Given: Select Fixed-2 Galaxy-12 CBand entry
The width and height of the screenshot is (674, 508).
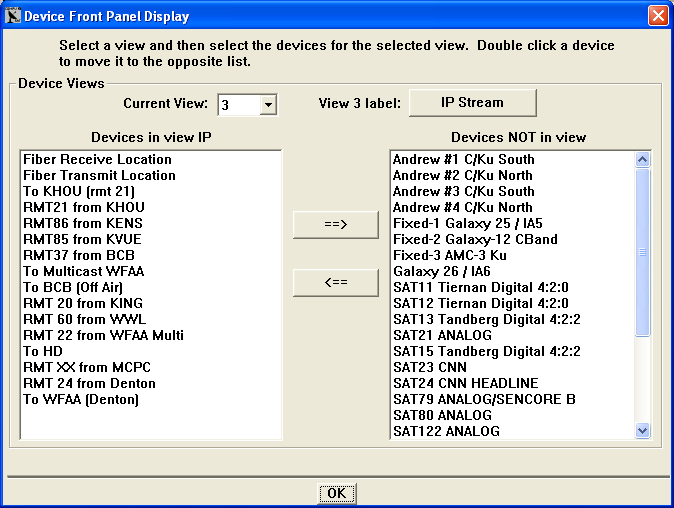Looking at the screenshot, I should tap(475, 240).
